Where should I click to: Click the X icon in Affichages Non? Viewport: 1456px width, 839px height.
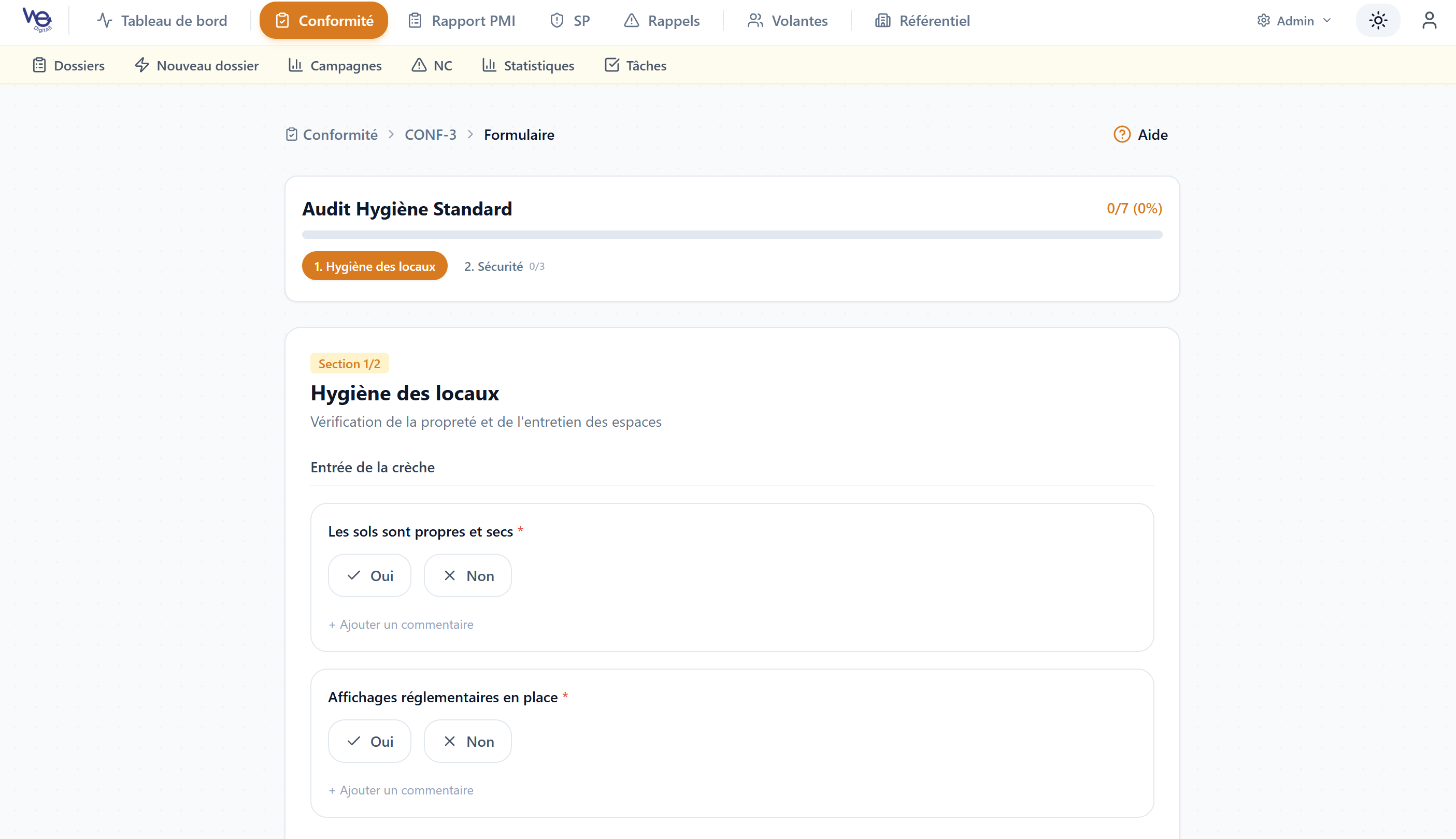coord(450,742)
